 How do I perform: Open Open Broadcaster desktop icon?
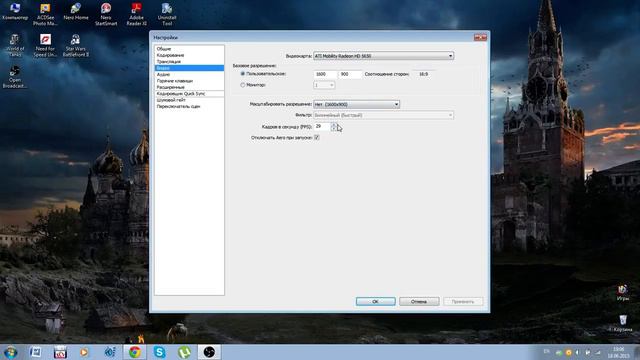coord(15,77)
